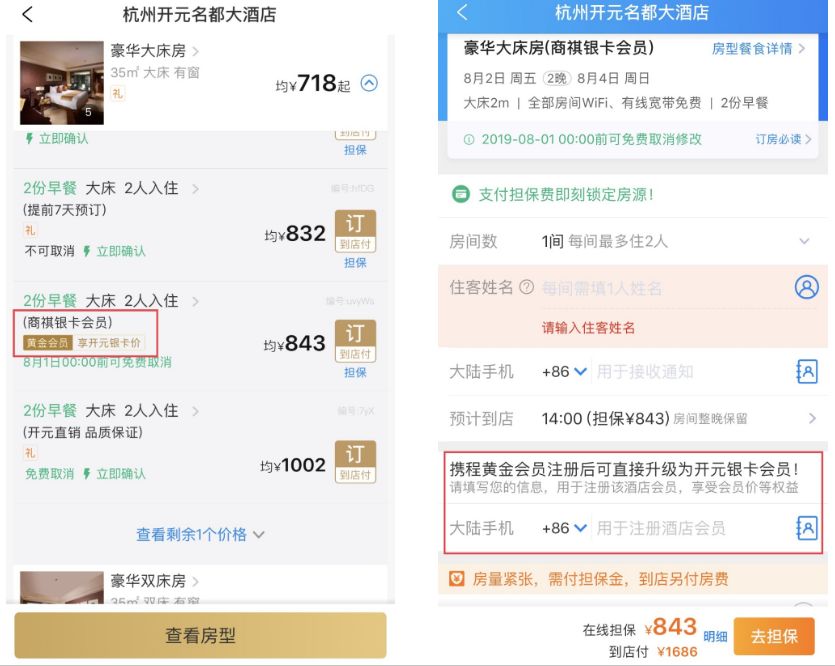Screen dimensions: 835x666
Task: Open contacts icon beside 用于接收通知 phone field
Action: 807,371
